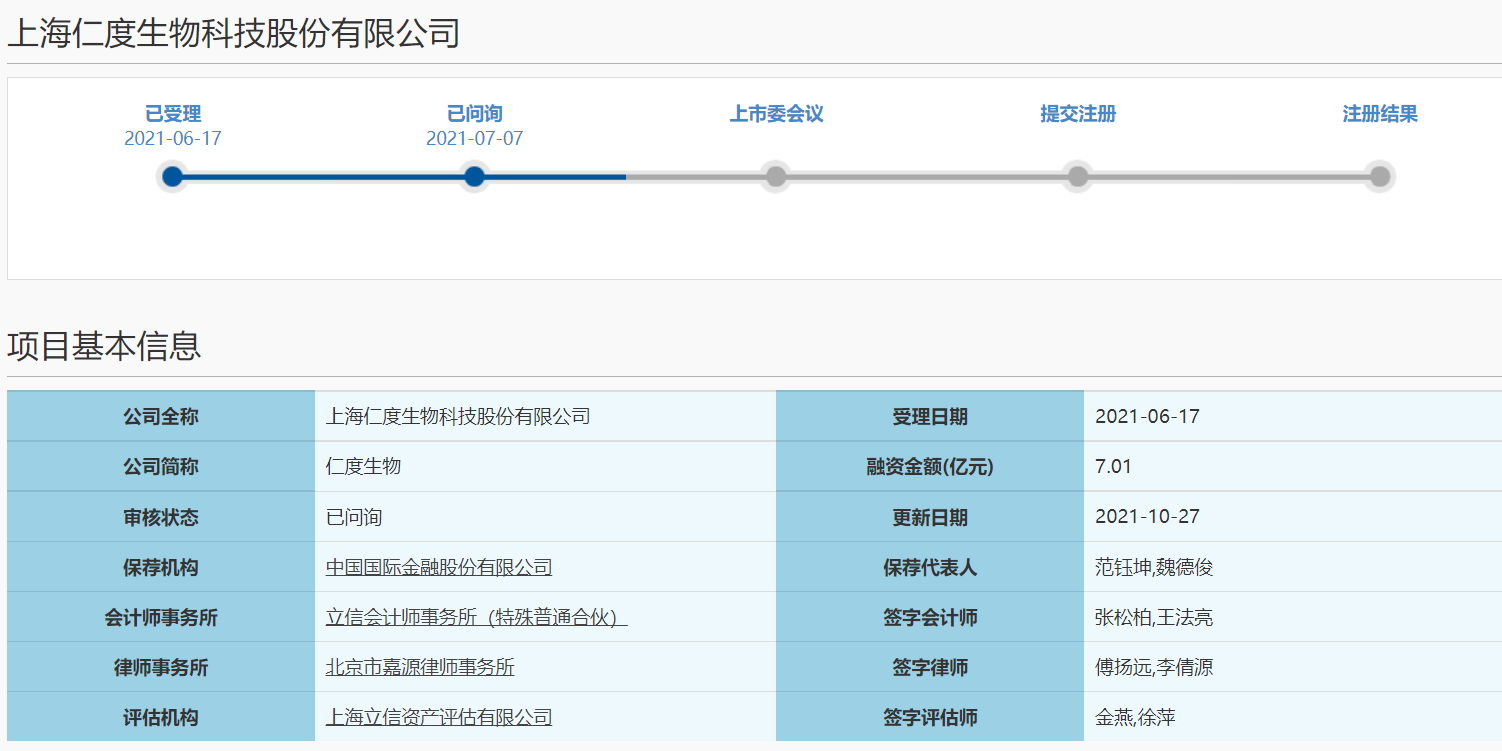This screenshot has height=751, width=1502.
Task: Click the 保荐代表人 header cell
Action: pyautogui.click(x=930, y=566)
